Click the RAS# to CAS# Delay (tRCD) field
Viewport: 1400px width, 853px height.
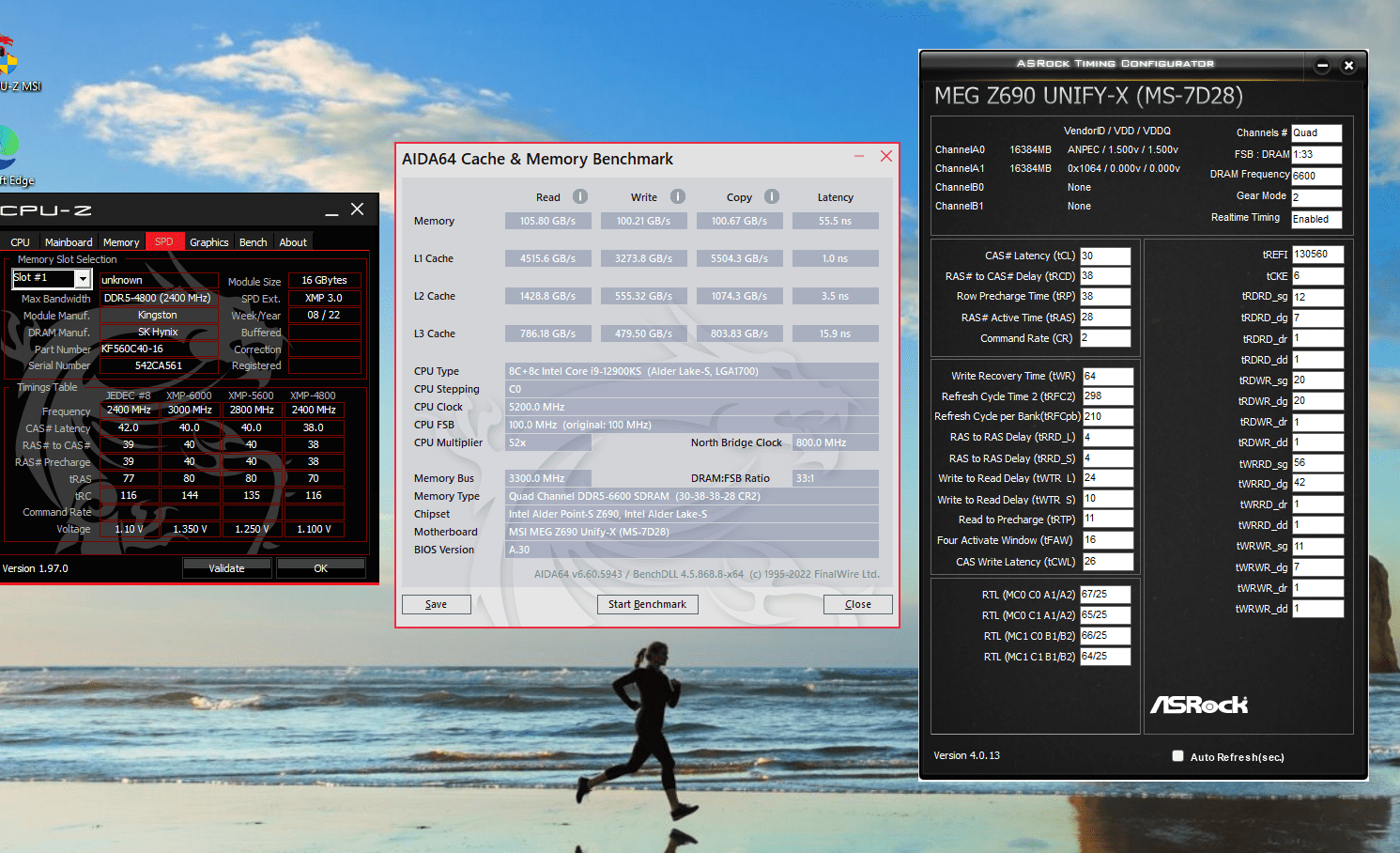(x=1105, y=276)
